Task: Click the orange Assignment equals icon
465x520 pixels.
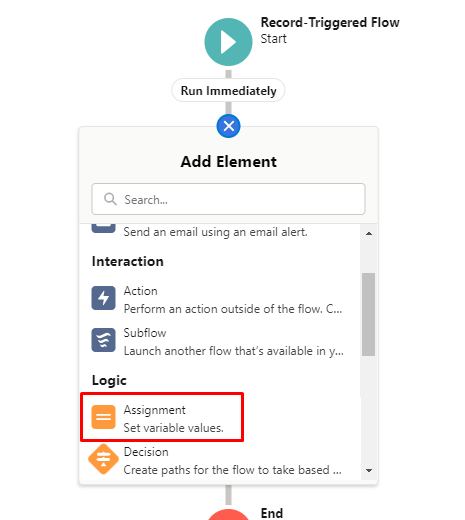Action: (104, 417)
